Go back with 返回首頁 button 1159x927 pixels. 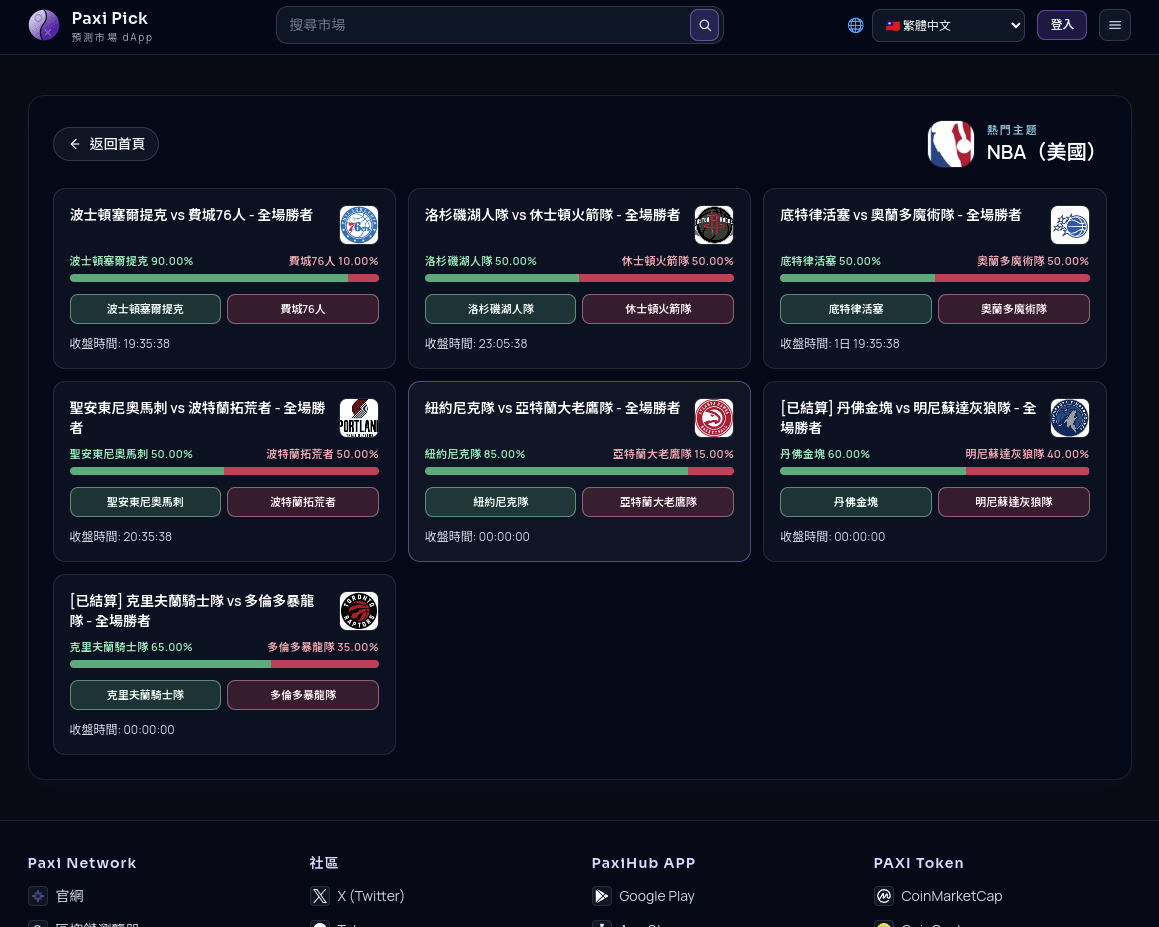pyautogui.click(x=106, y=143)
